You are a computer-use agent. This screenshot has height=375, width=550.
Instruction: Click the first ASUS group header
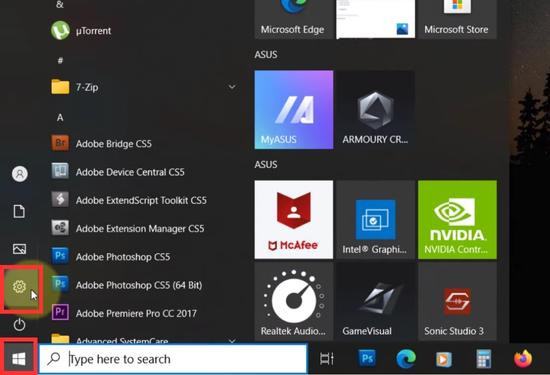[266, 55]
